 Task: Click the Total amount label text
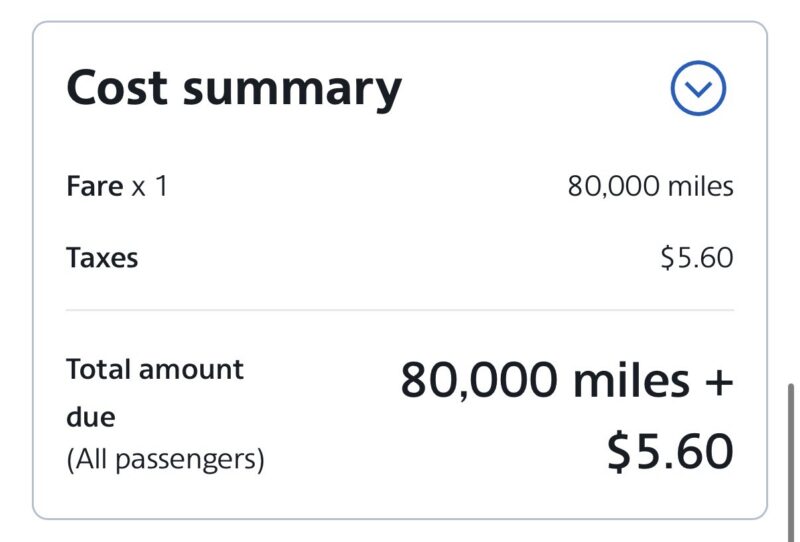click(155, 369)
